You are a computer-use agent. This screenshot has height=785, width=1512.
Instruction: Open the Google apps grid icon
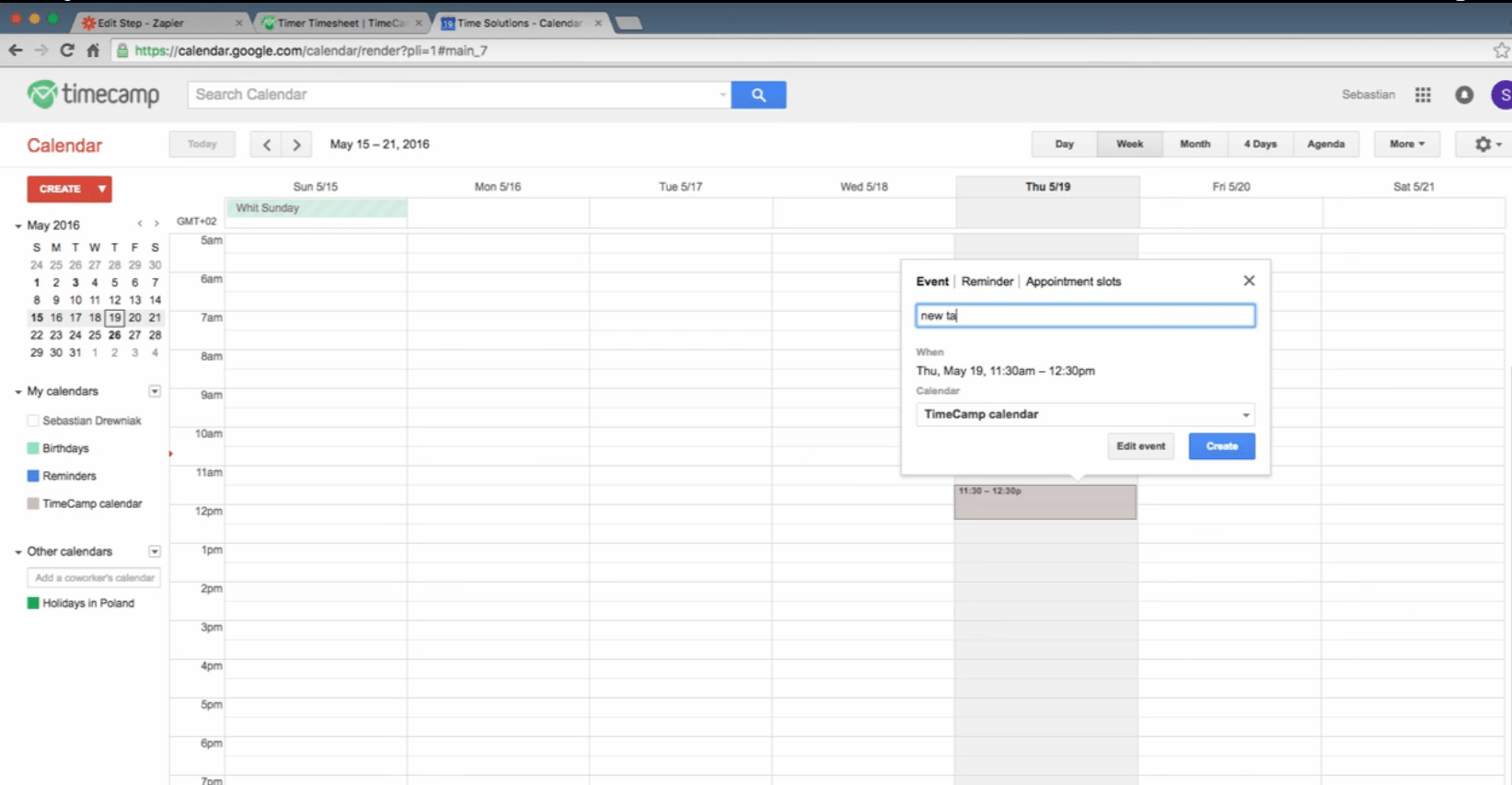click(x=1423, y=95)
